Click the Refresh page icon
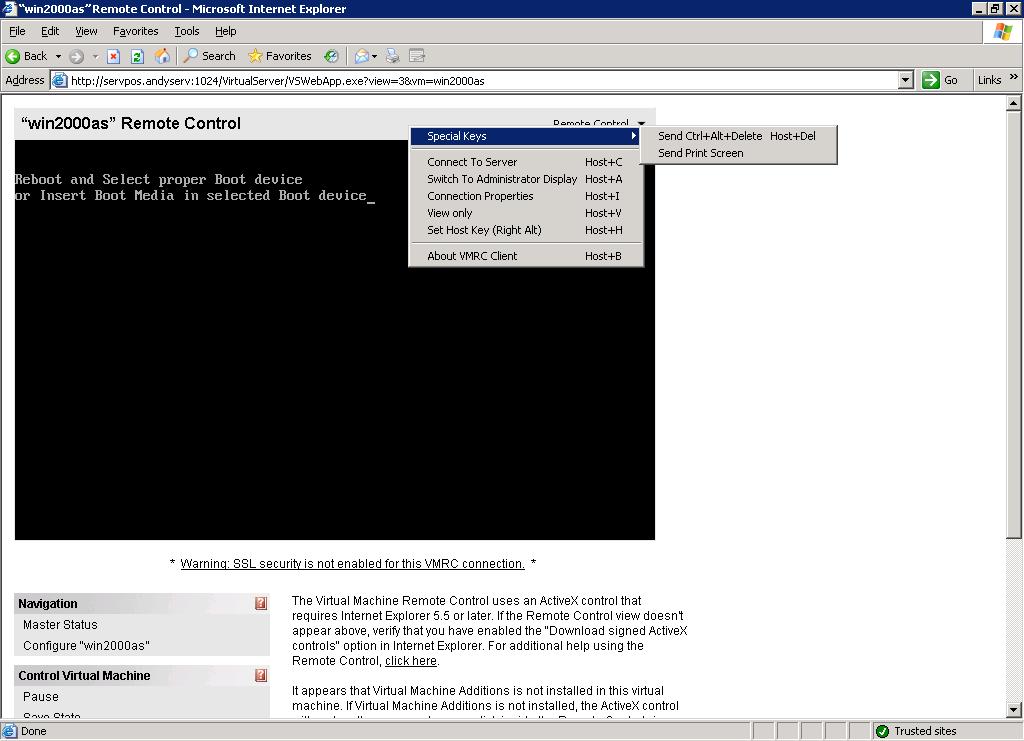1024x741 pixels. pos(138,56)
